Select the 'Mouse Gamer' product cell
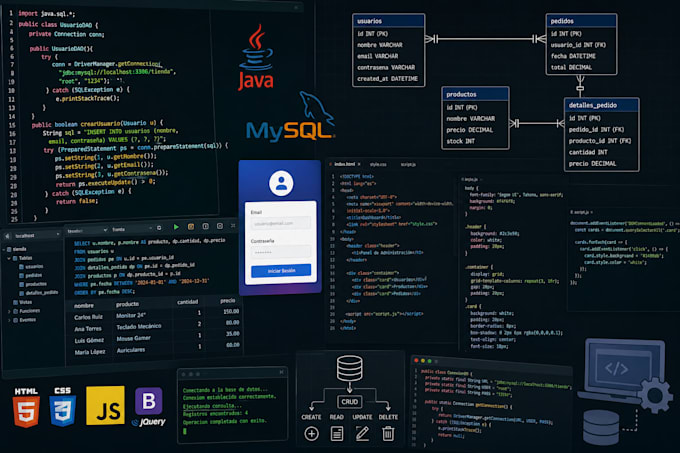 click(x=134, y=339)
